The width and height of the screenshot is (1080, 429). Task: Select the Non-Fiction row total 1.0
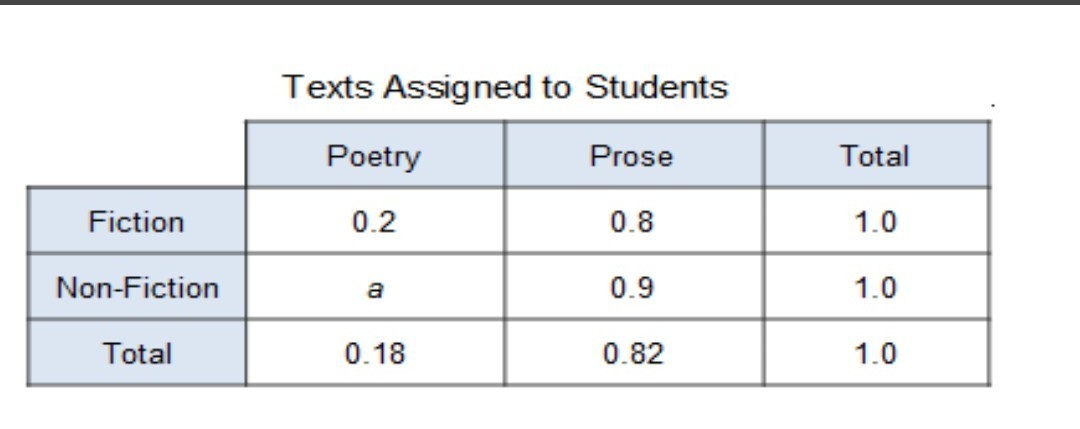point(877,286)
